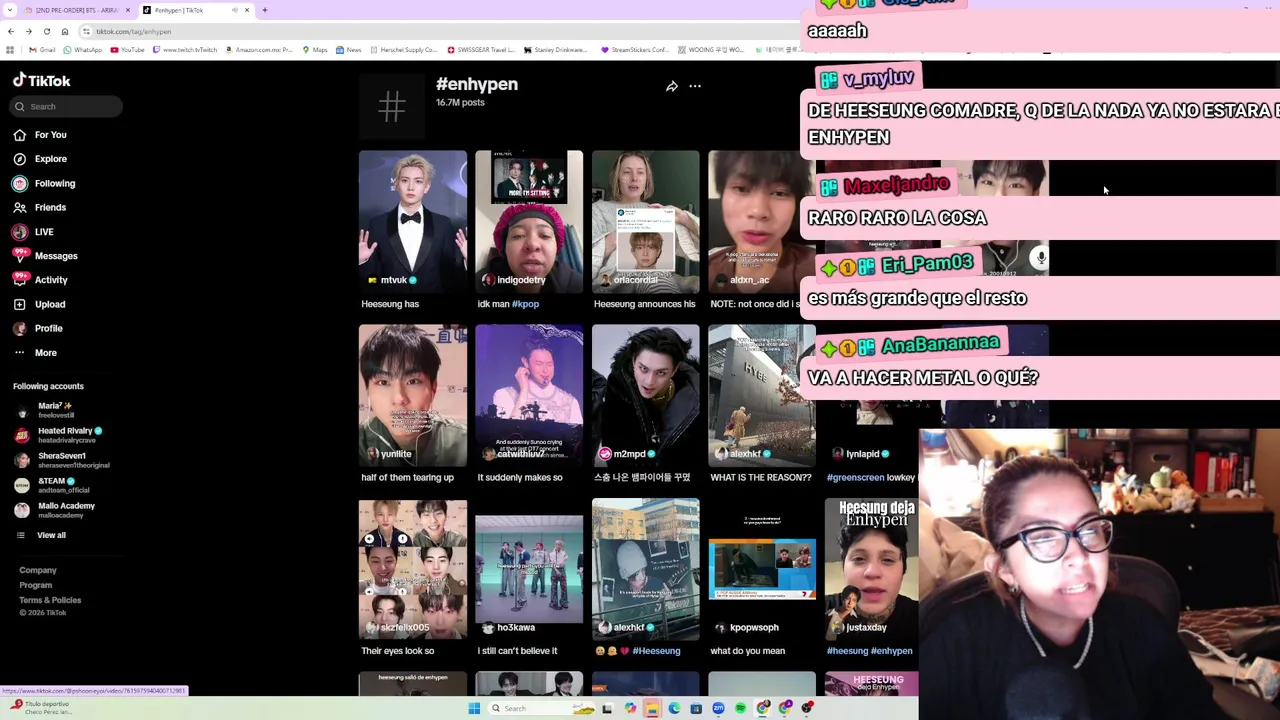
Task: Open a new browser tab
Action: pos(264,10)
